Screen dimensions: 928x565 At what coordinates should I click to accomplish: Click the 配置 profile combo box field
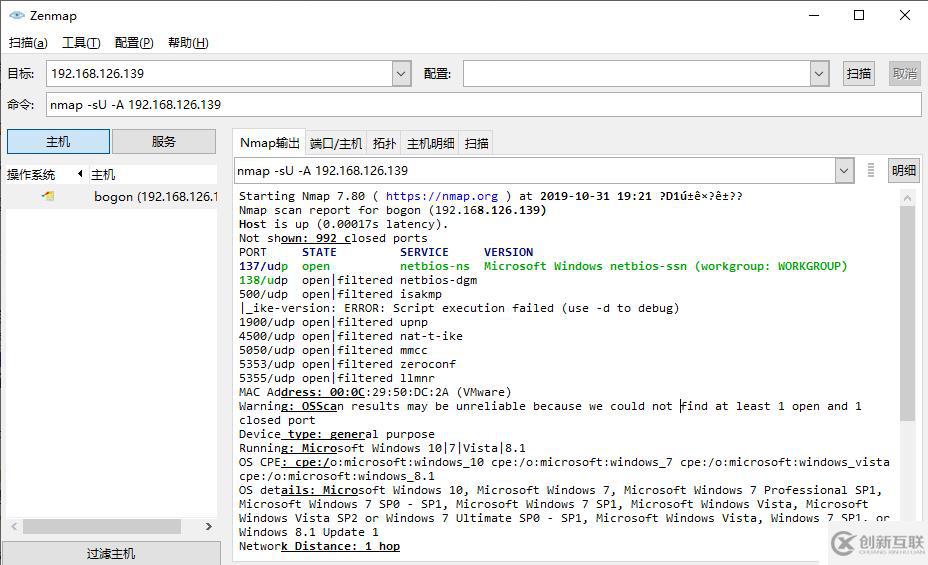click(x=637, y=74)
